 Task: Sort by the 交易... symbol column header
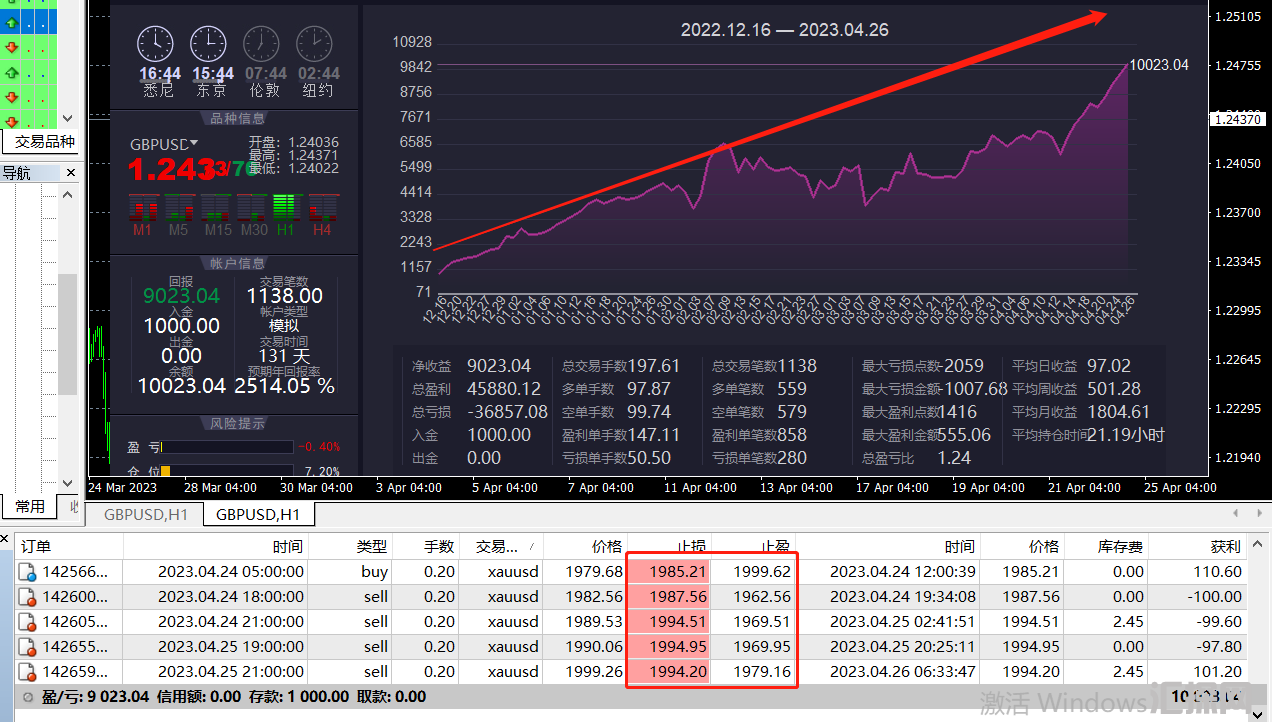click(x=501, y=546)
